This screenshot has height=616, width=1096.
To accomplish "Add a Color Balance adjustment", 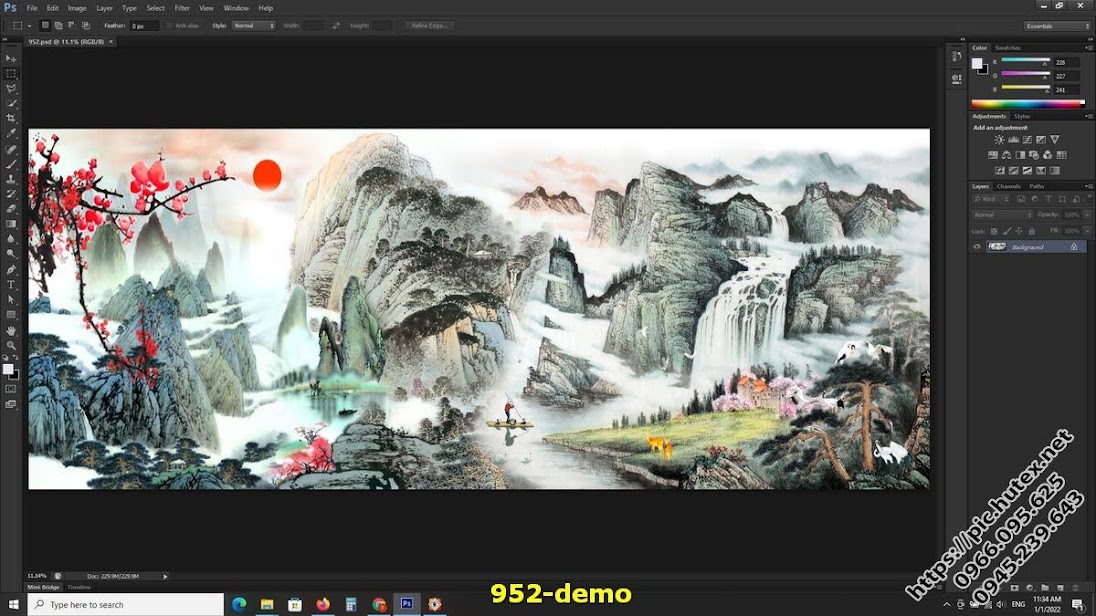I will pos(1007,155).
